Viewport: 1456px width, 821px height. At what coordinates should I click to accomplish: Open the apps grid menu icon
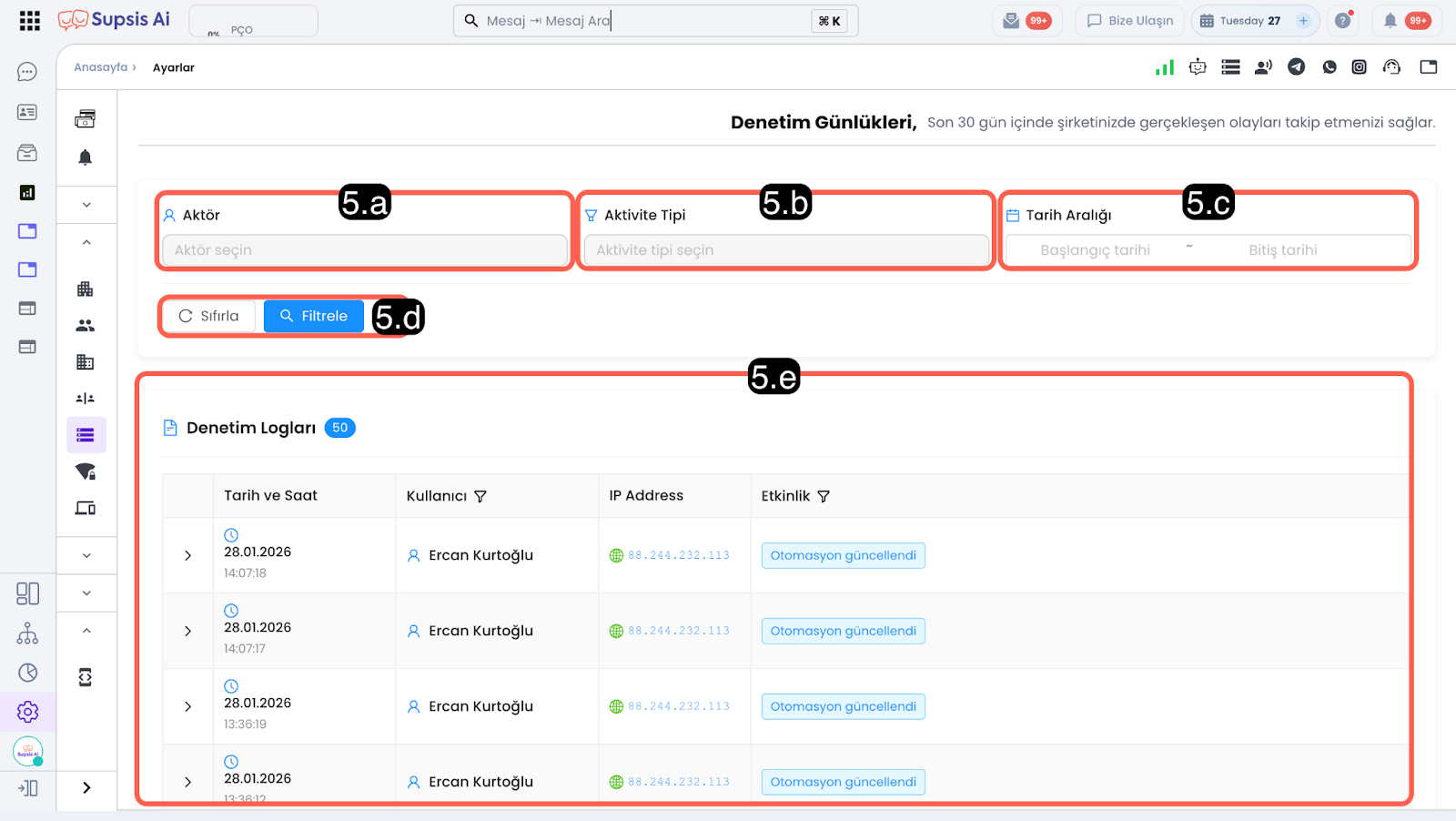click(x=29, y=21)
